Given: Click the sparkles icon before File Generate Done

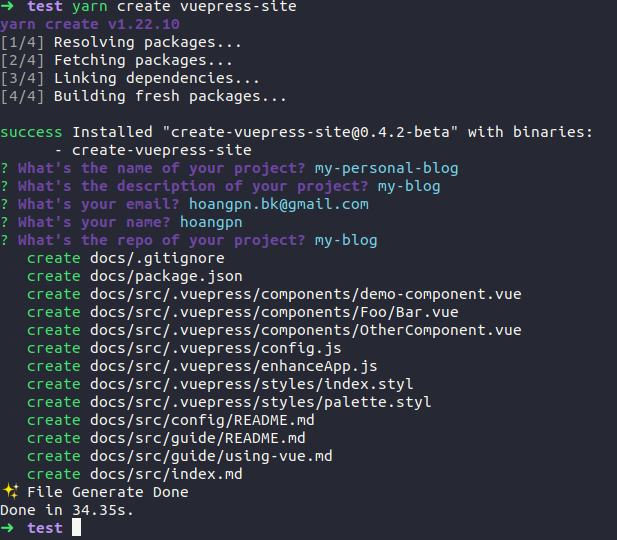Looking at the screenshot, I should pyautogui.click(x=11, y=492).
